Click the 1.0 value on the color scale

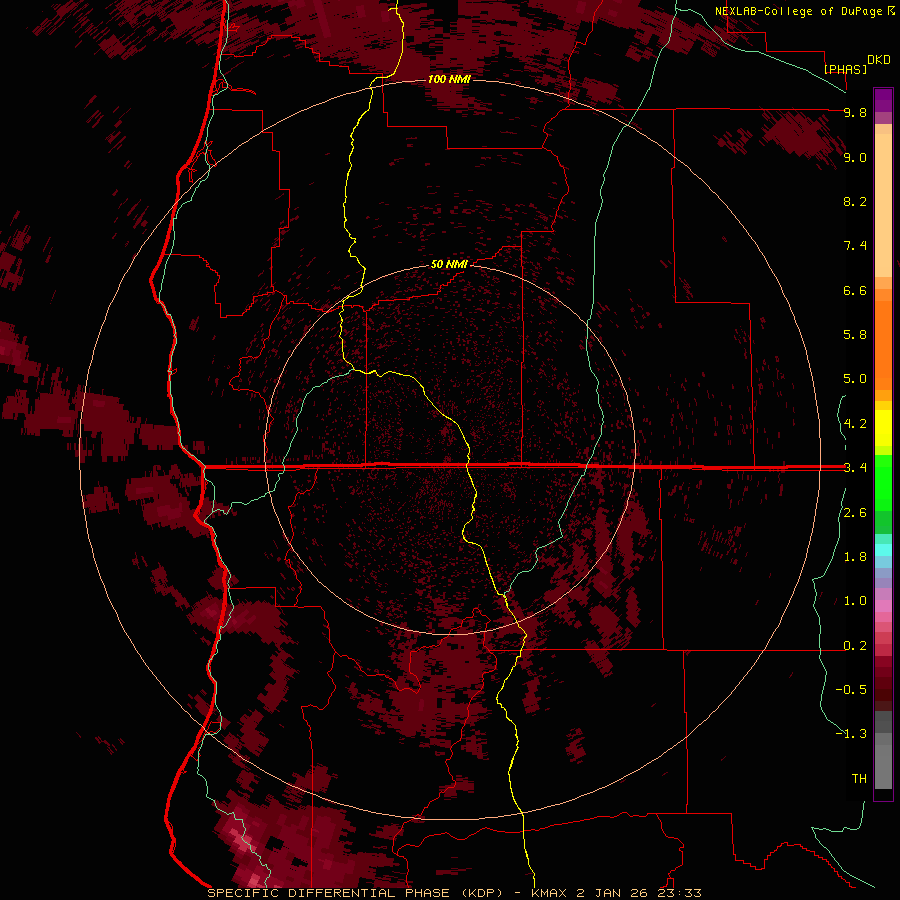855,601
